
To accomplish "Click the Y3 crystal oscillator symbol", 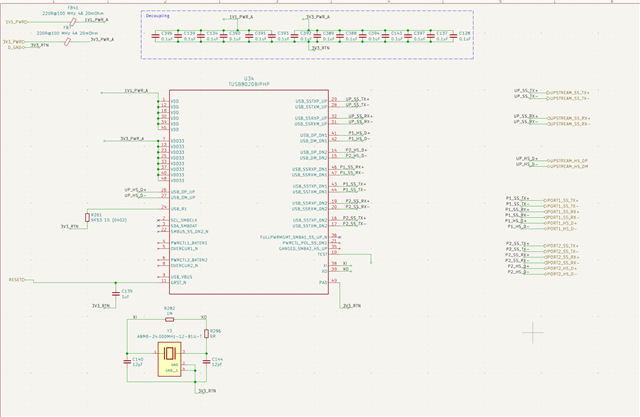I will 169,359.
